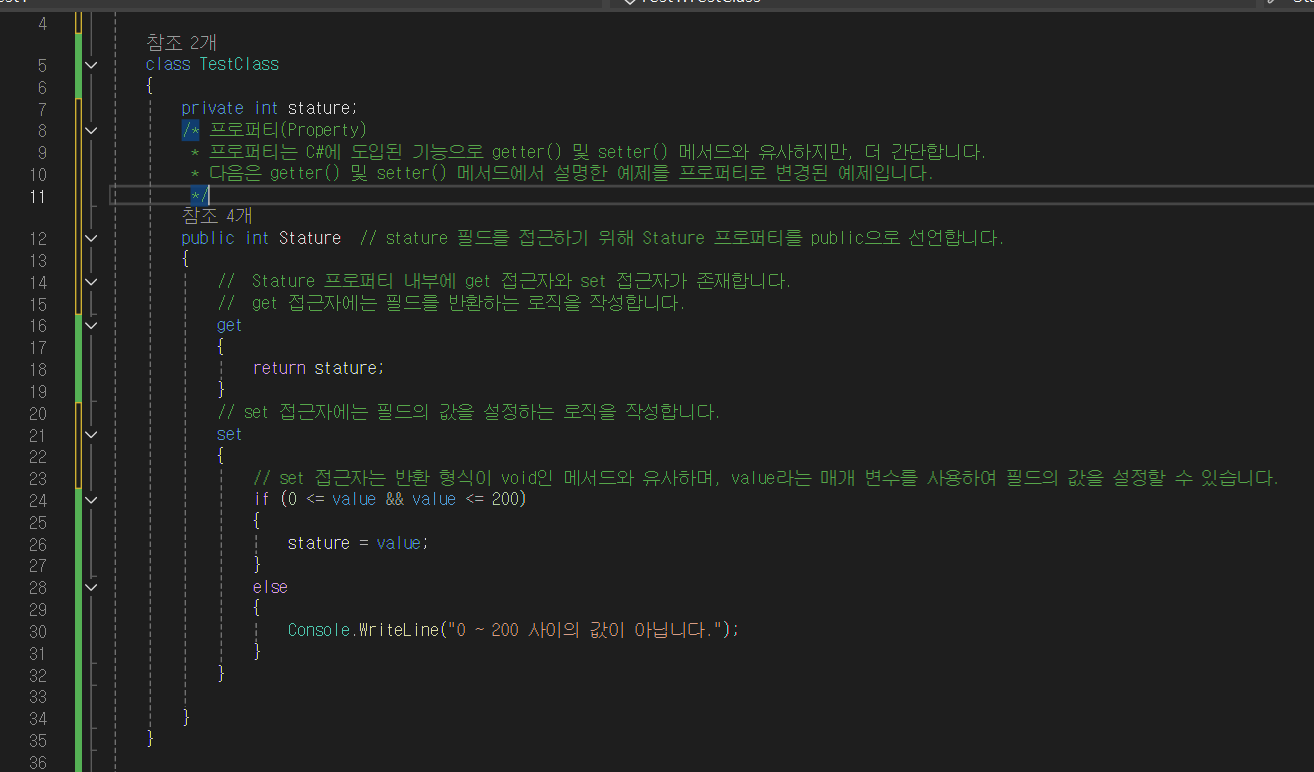Screen dimensions: 1314x772
Task: Click the Stature property name in declaration
Action: (309, 238)
